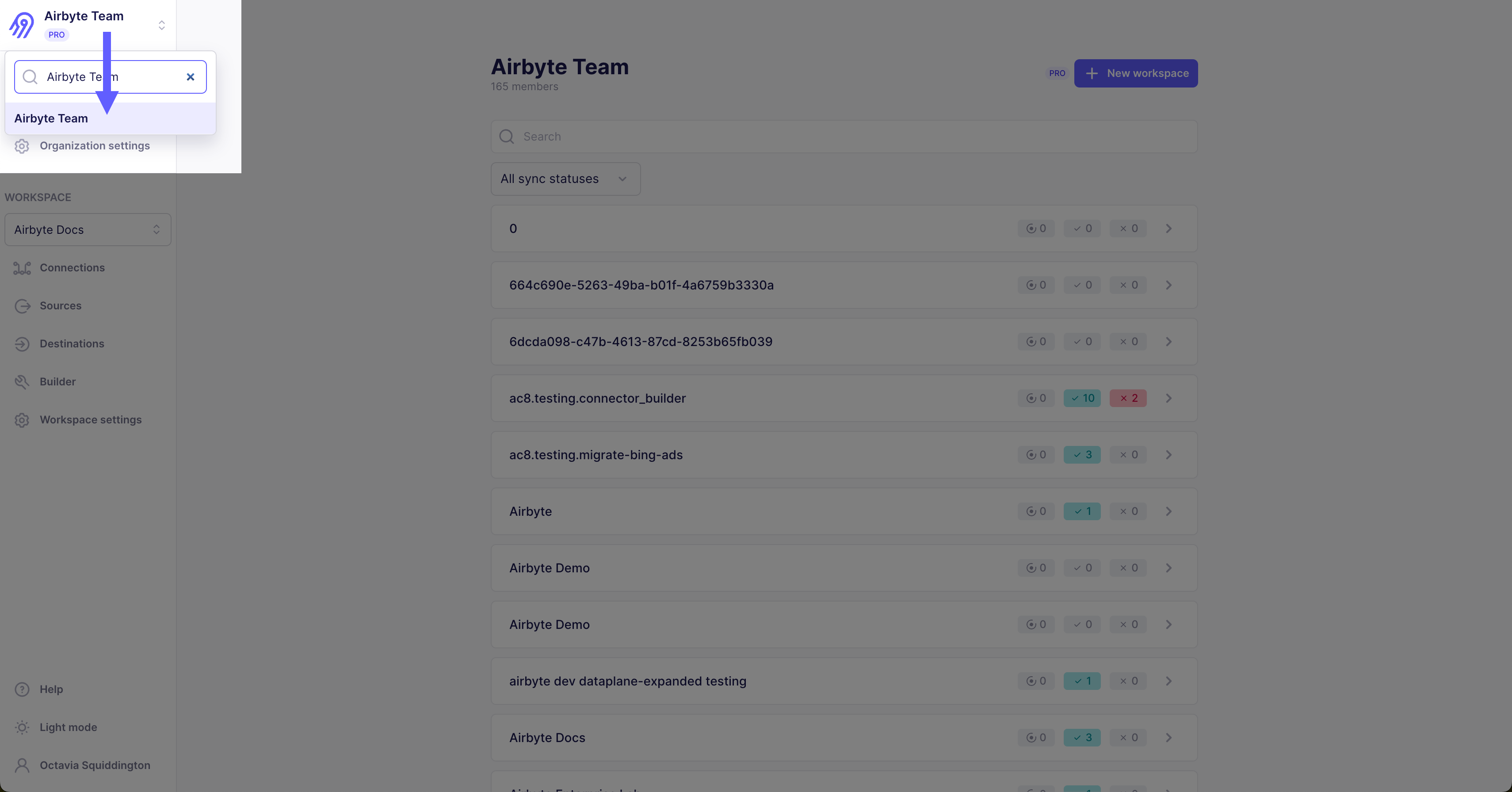
Task: Click the Connections sidebar icon
Action: click(22, 268)
